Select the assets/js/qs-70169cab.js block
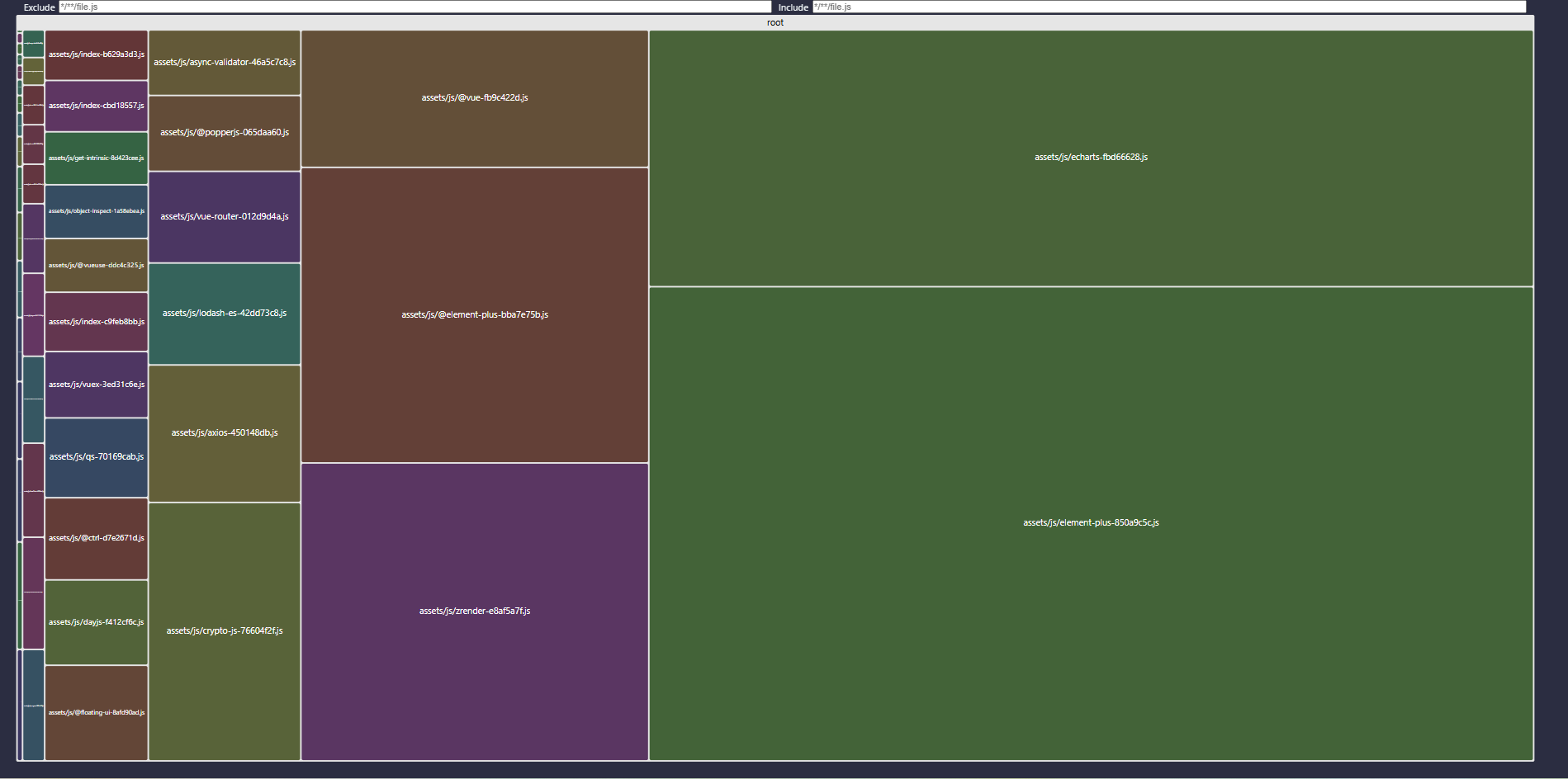 pos(96,456)
